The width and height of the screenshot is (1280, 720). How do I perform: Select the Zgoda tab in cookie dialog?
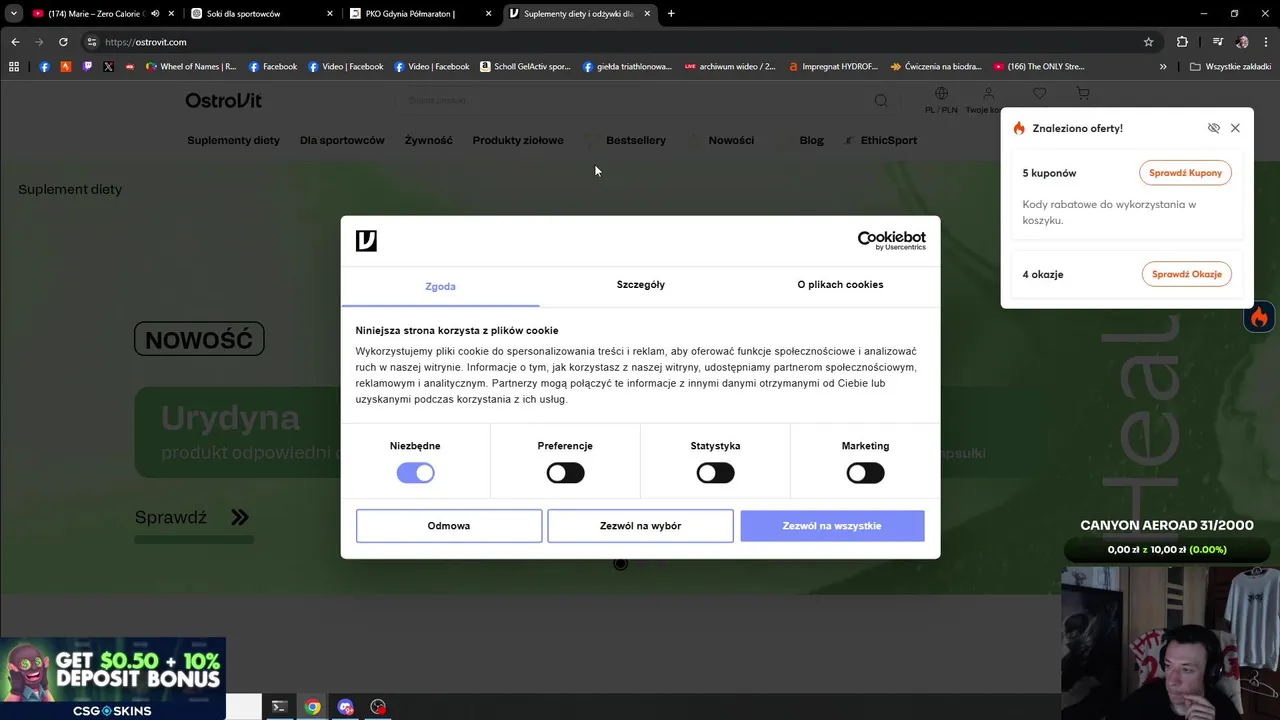[440, 286]
